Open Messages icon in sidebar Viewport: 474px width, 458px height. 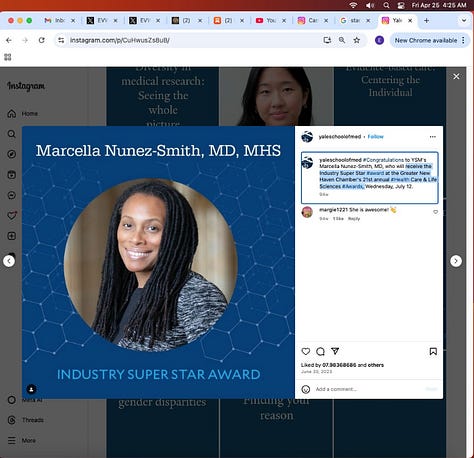coord(12,195)
